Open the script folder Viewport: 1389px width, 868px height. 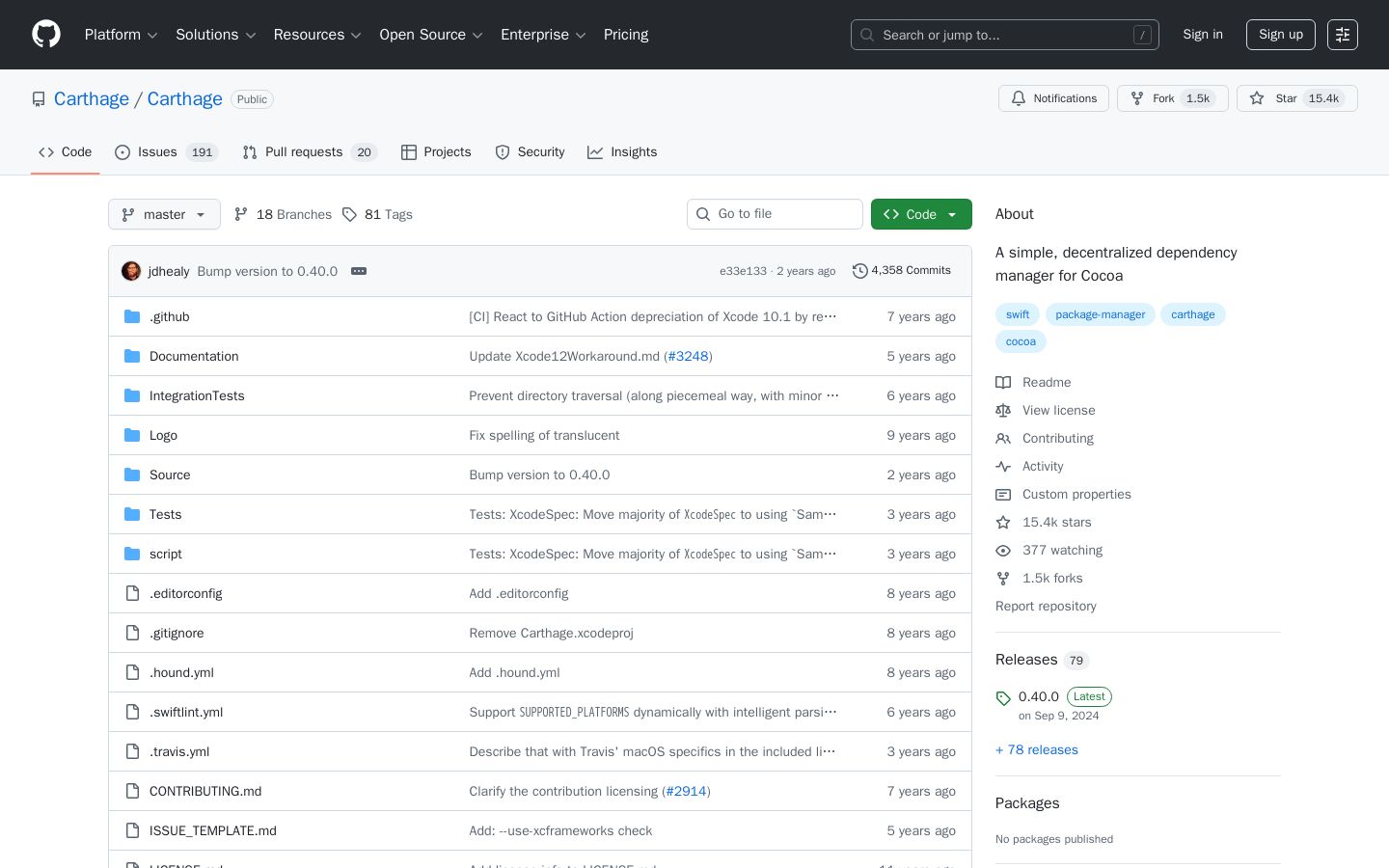pos(166,554)
